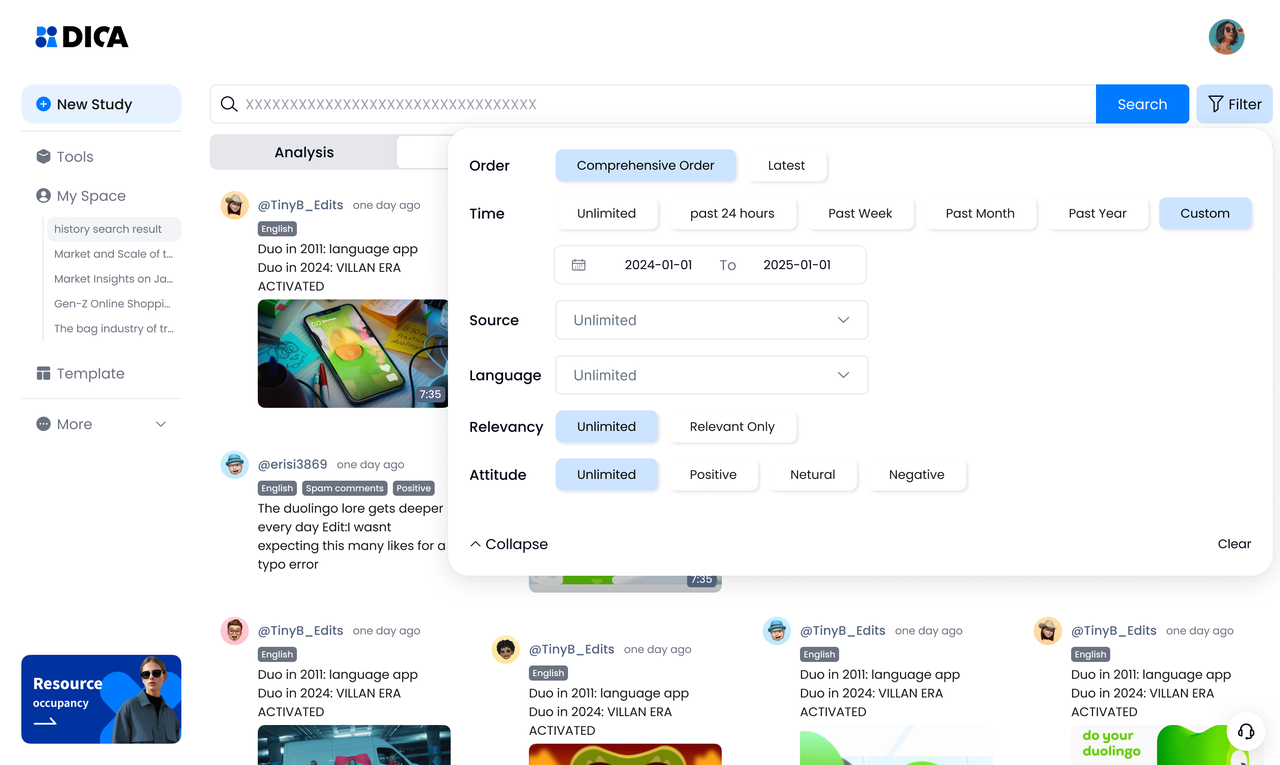
Task: Select Unlimited attitude option
Action: (606, 474)
